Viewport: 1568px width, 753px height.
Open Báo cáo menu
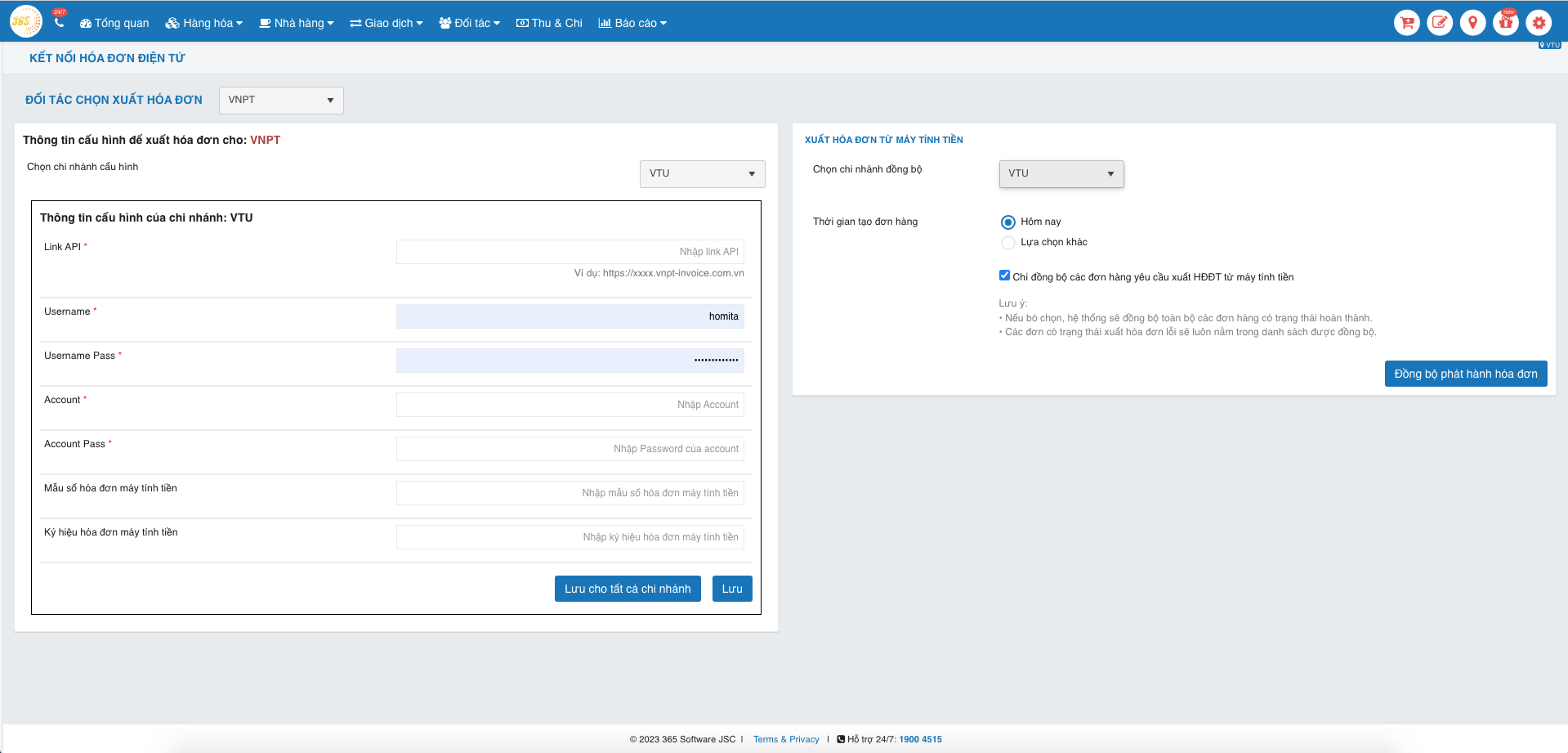(632, 23)
